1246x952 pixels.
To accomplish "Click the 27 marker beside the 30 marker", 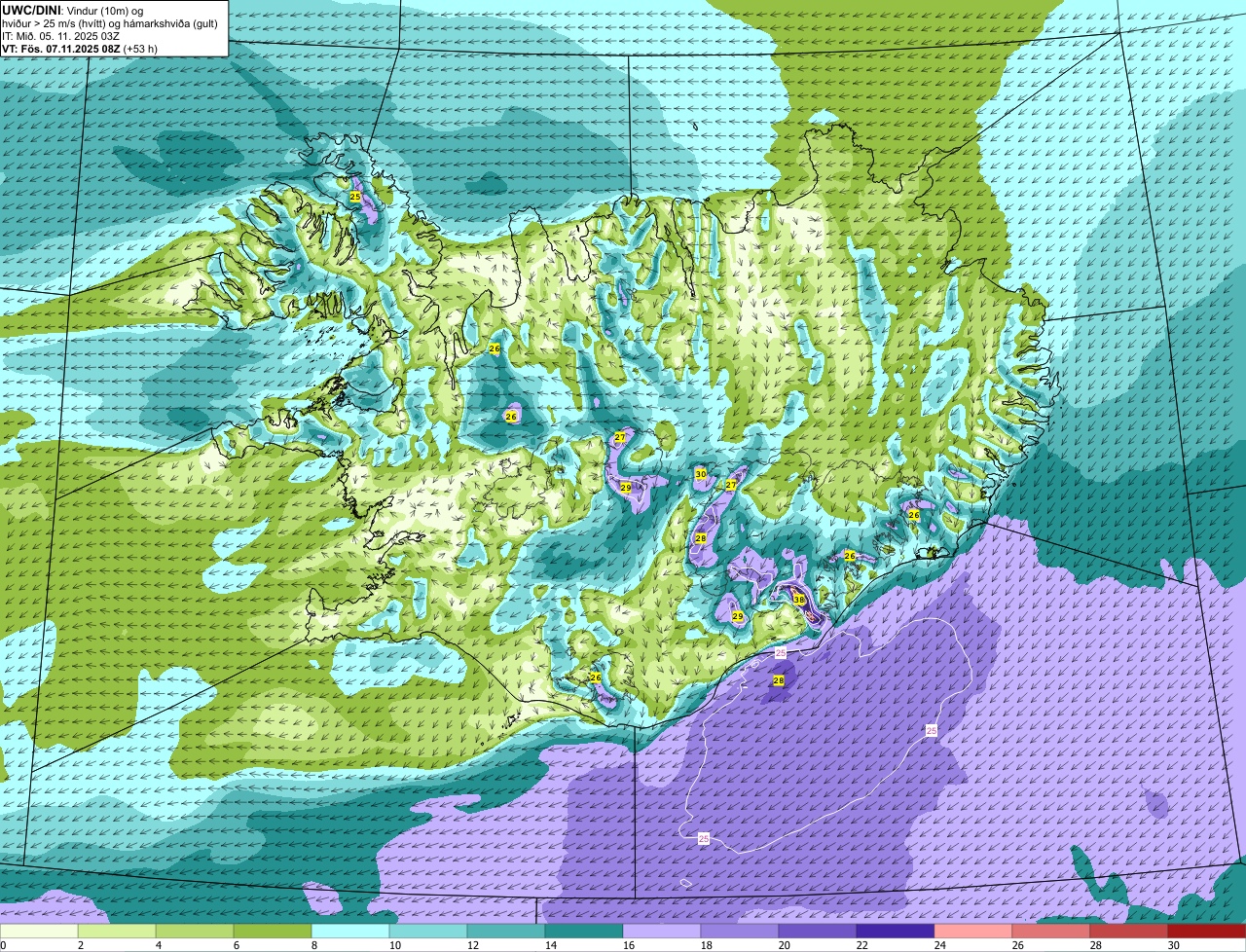I will coord(731,485).
